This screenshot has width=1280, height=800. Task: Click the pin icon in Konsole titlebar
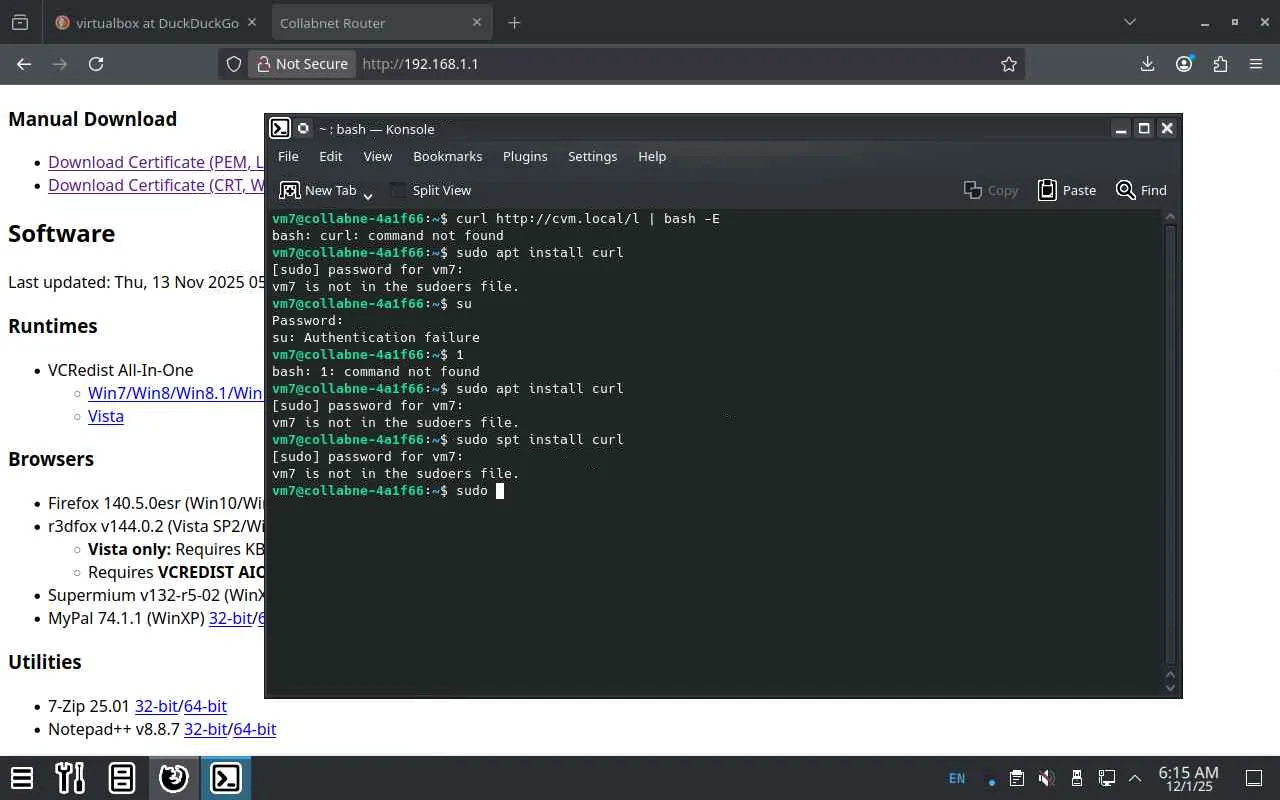coord(303,128)
